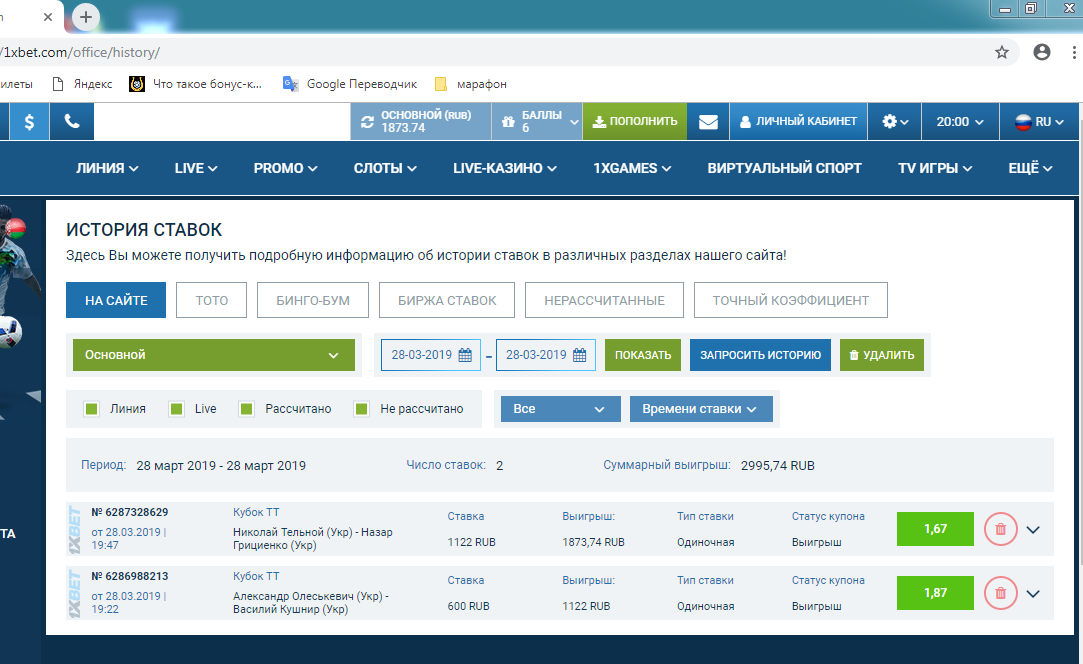
Task: Open the envelope messages icon
Action: point(708,122)
